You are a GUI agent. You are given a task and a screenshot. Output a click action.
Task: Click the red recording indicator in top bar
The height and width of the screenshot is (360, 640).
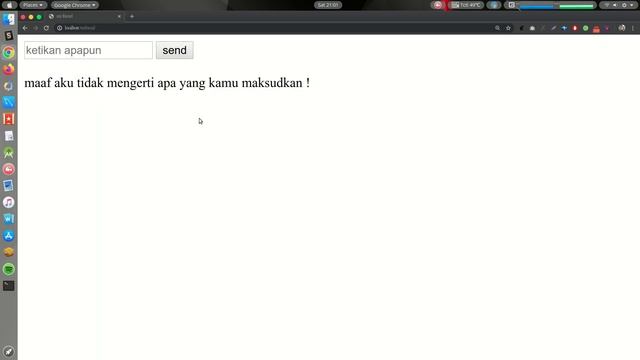[x=438, y=5]
